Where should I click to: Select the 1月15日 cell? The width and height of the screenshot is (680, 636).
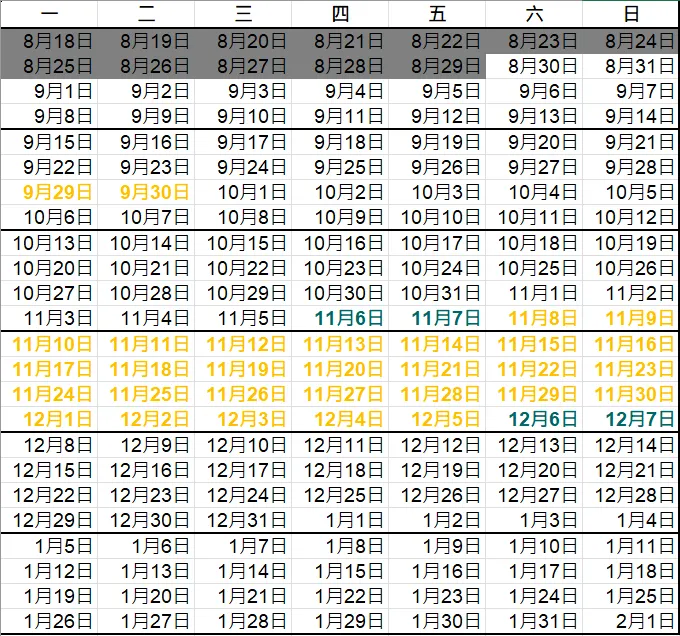[x=340, y=571]
